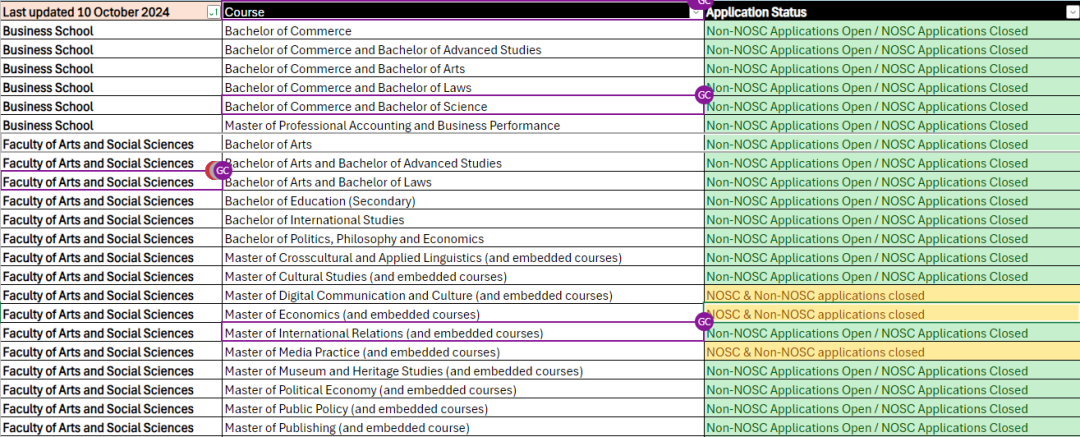Select the status cell in the Master of Political Economy row

[x=892, y=389]
